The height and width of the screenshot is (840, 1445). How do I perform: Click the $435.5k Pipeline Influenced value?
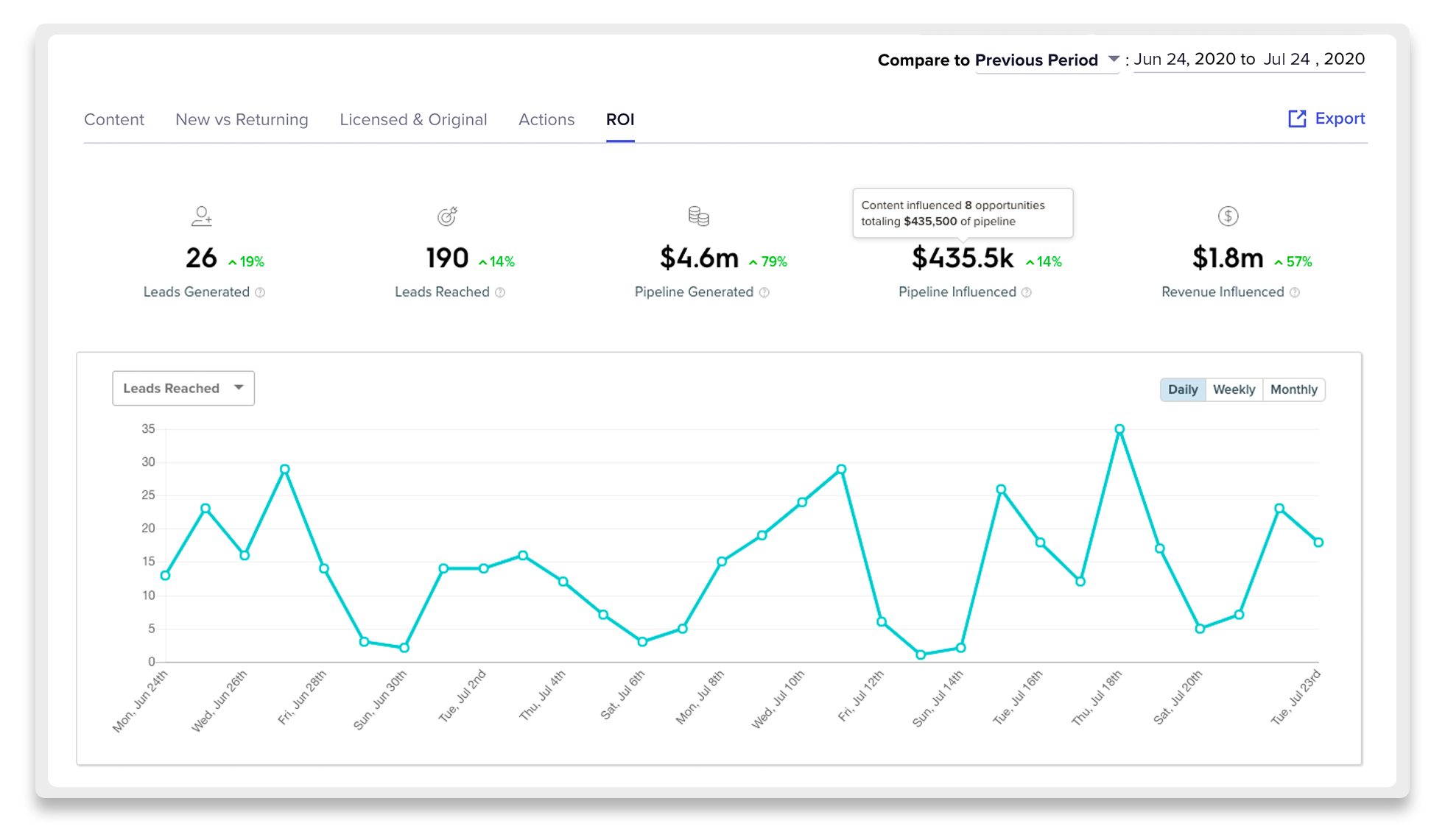click(x=963, y=258)
